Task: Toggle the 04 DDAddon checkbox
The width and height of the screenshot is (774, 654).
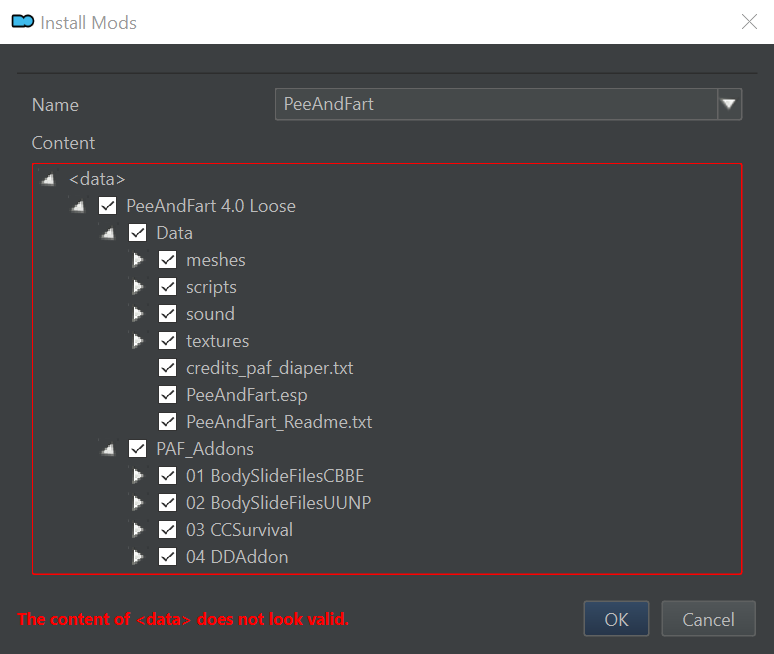Action: click(167, 557)
